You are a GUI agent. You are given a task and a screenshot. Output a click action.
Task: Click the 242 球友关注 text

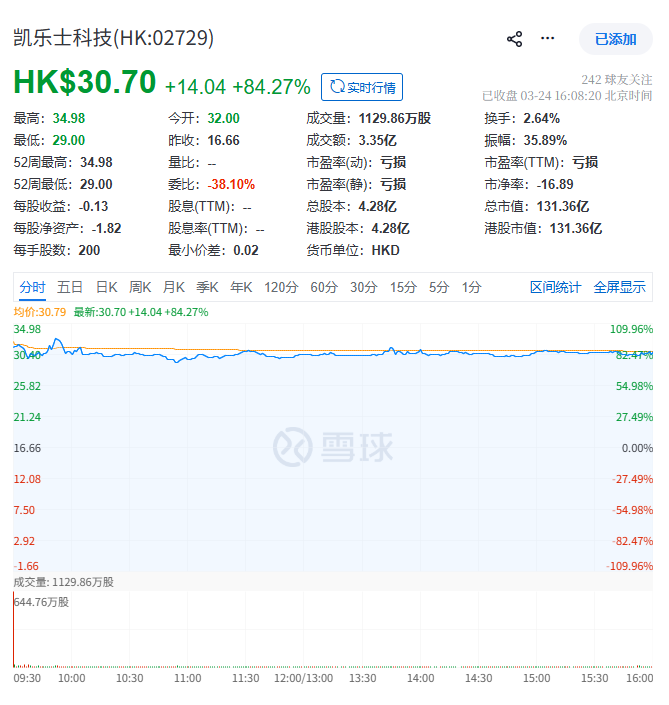tap(616, 80)
